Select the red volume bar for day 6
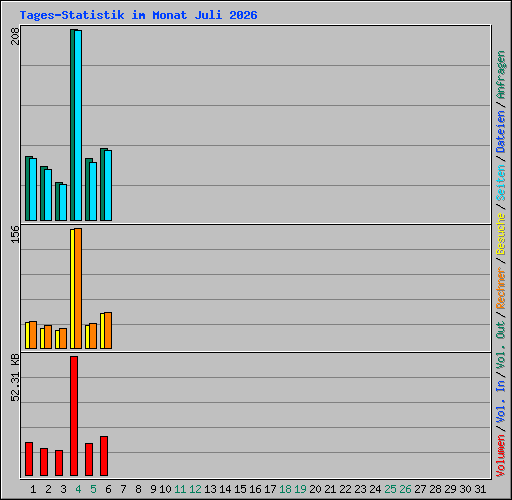Viewport: 512px width, 500px height. [104, 456]
